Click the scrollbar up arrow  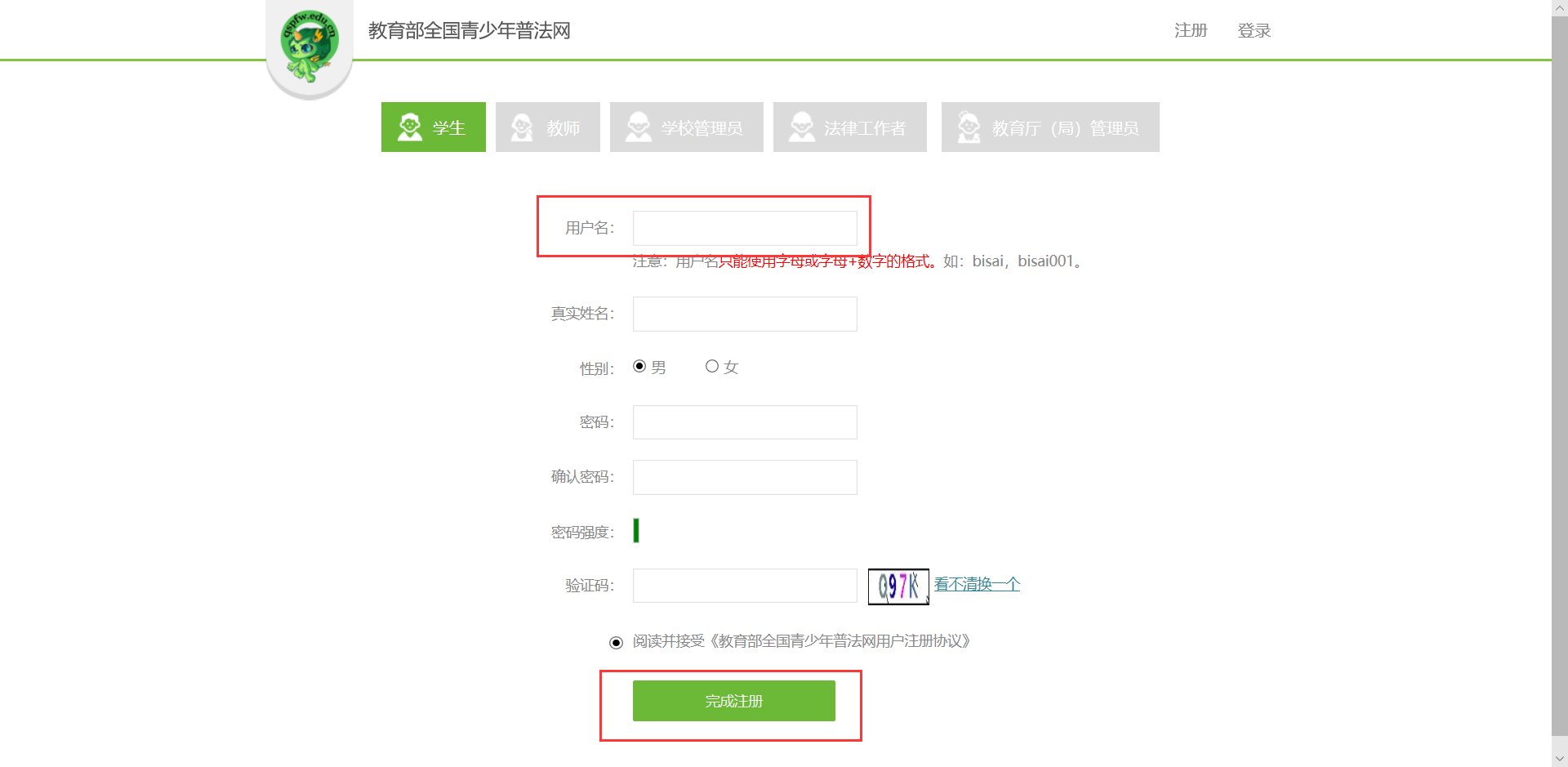click(x=1561, y=7)
